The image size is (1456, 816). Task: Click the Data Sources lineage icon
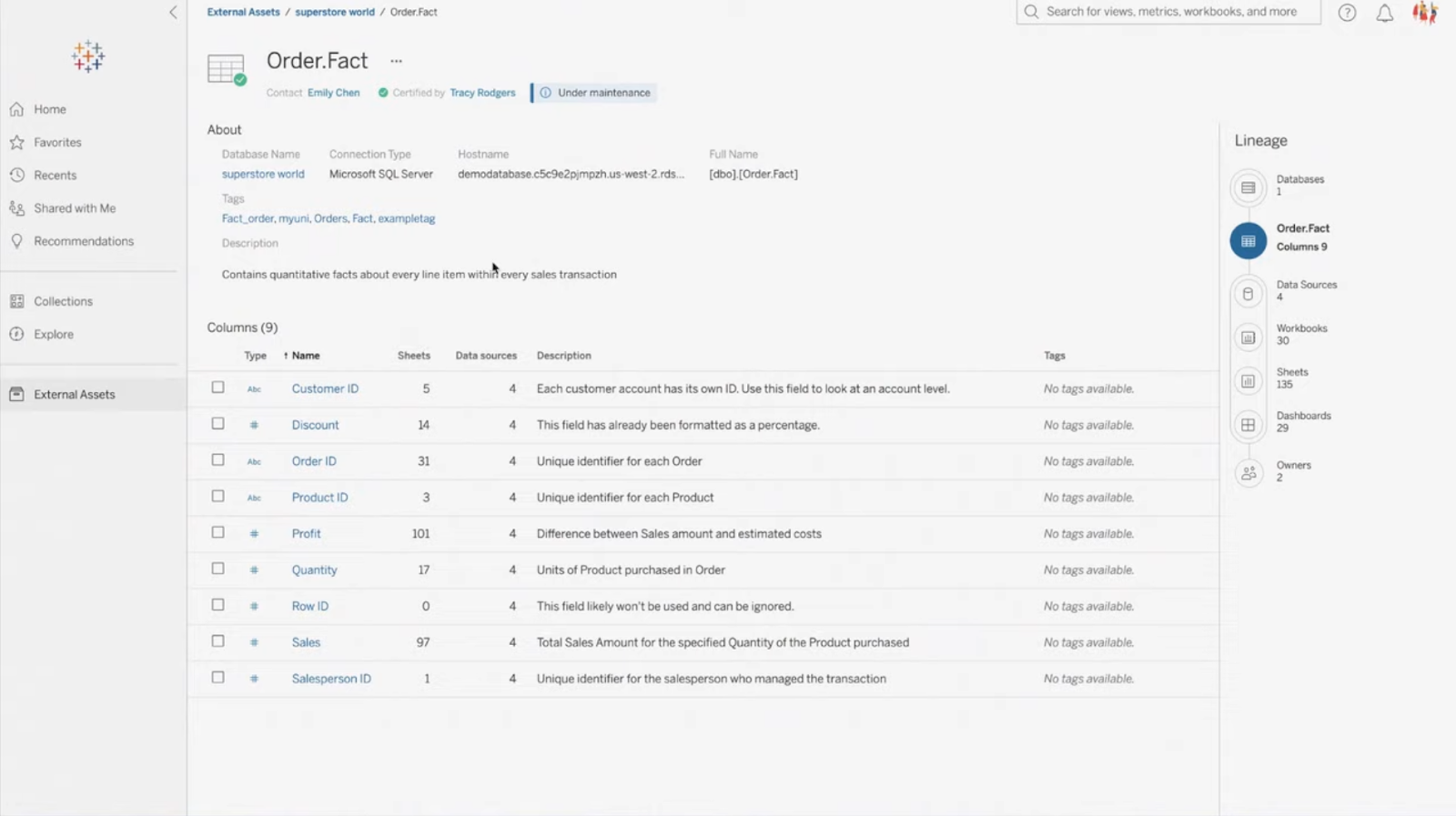click(1248, 294)
